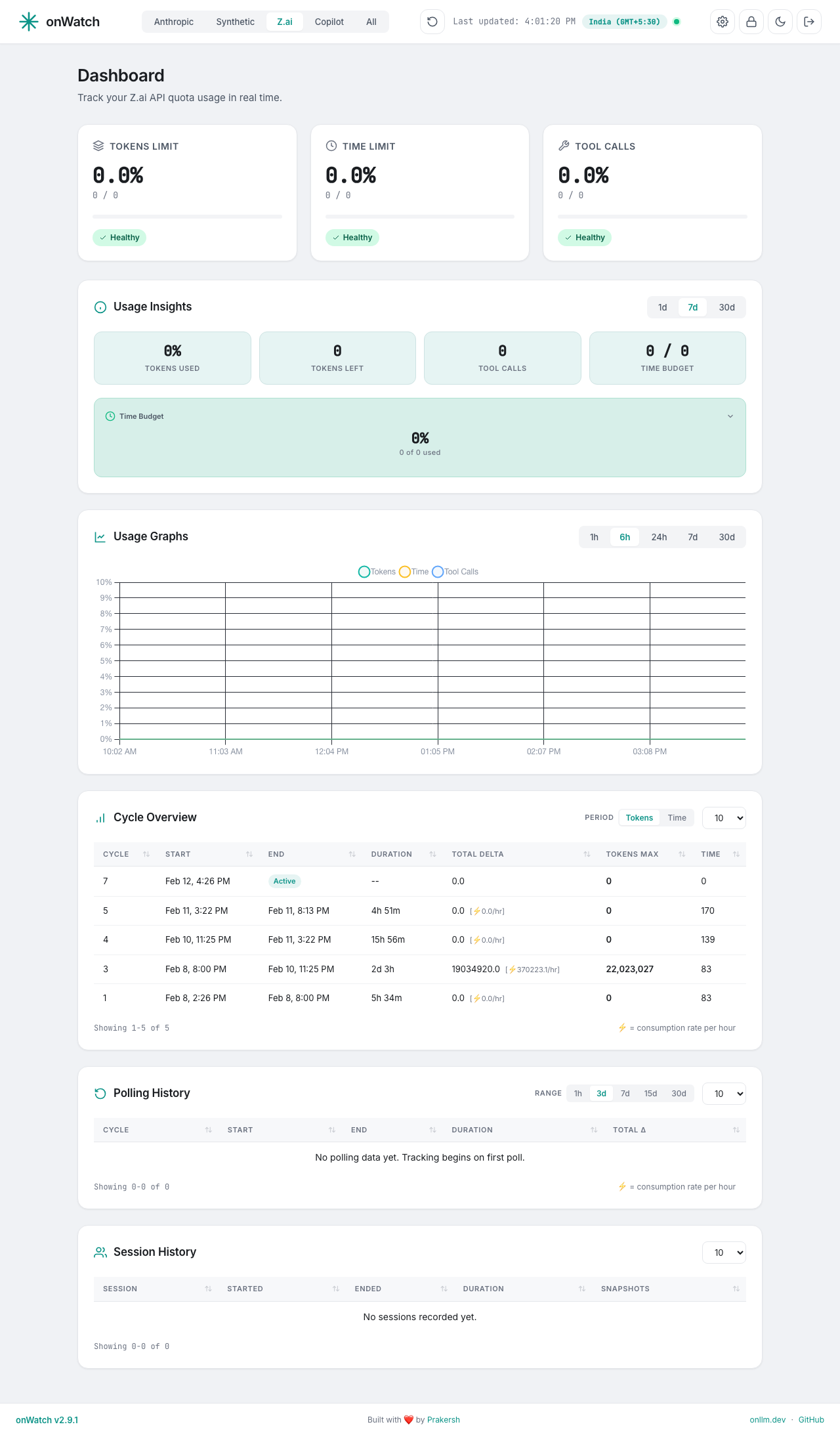Switch Cycle Overview period to Tokens
Screen dimensions: 840x1437
coord(639,818)
